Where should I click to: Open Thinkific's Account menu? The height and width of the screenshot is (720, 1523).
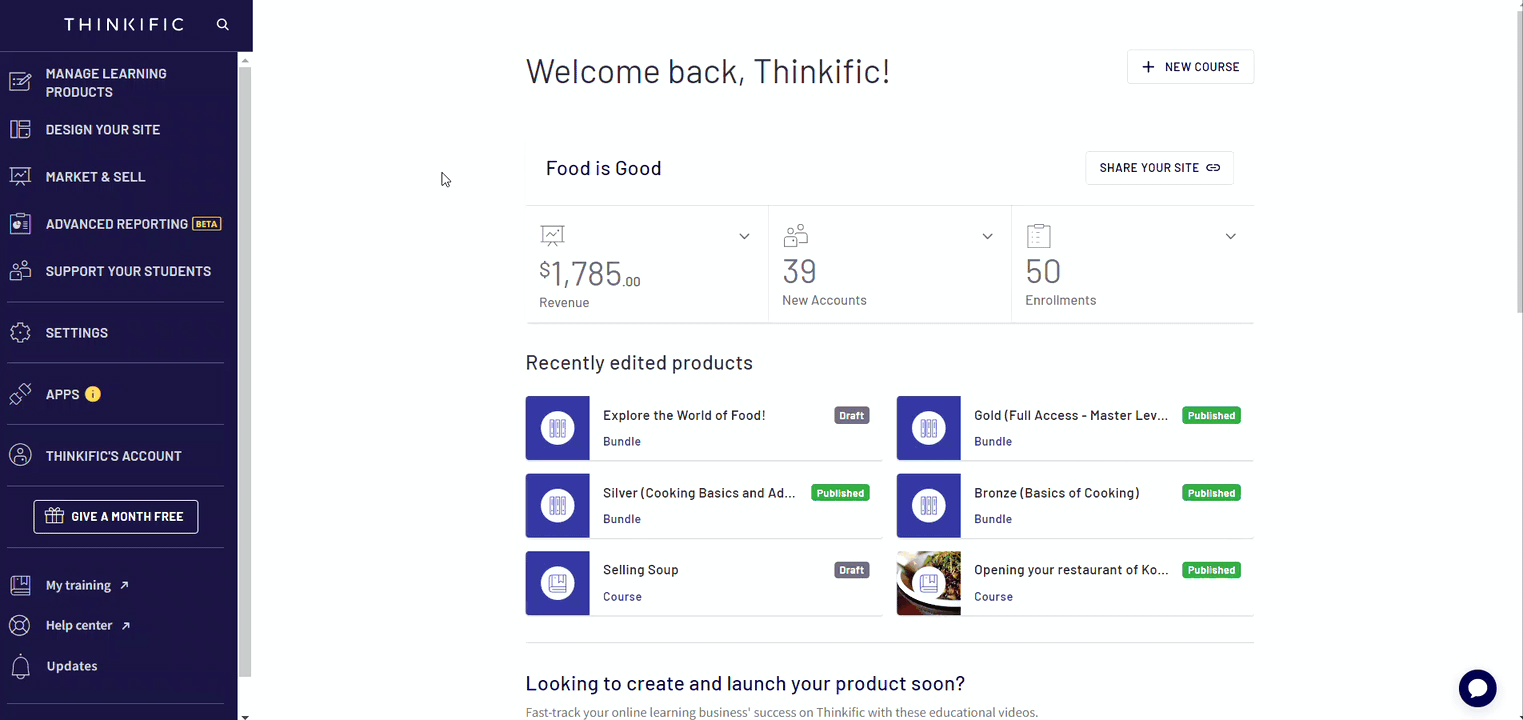coord(116,455)
